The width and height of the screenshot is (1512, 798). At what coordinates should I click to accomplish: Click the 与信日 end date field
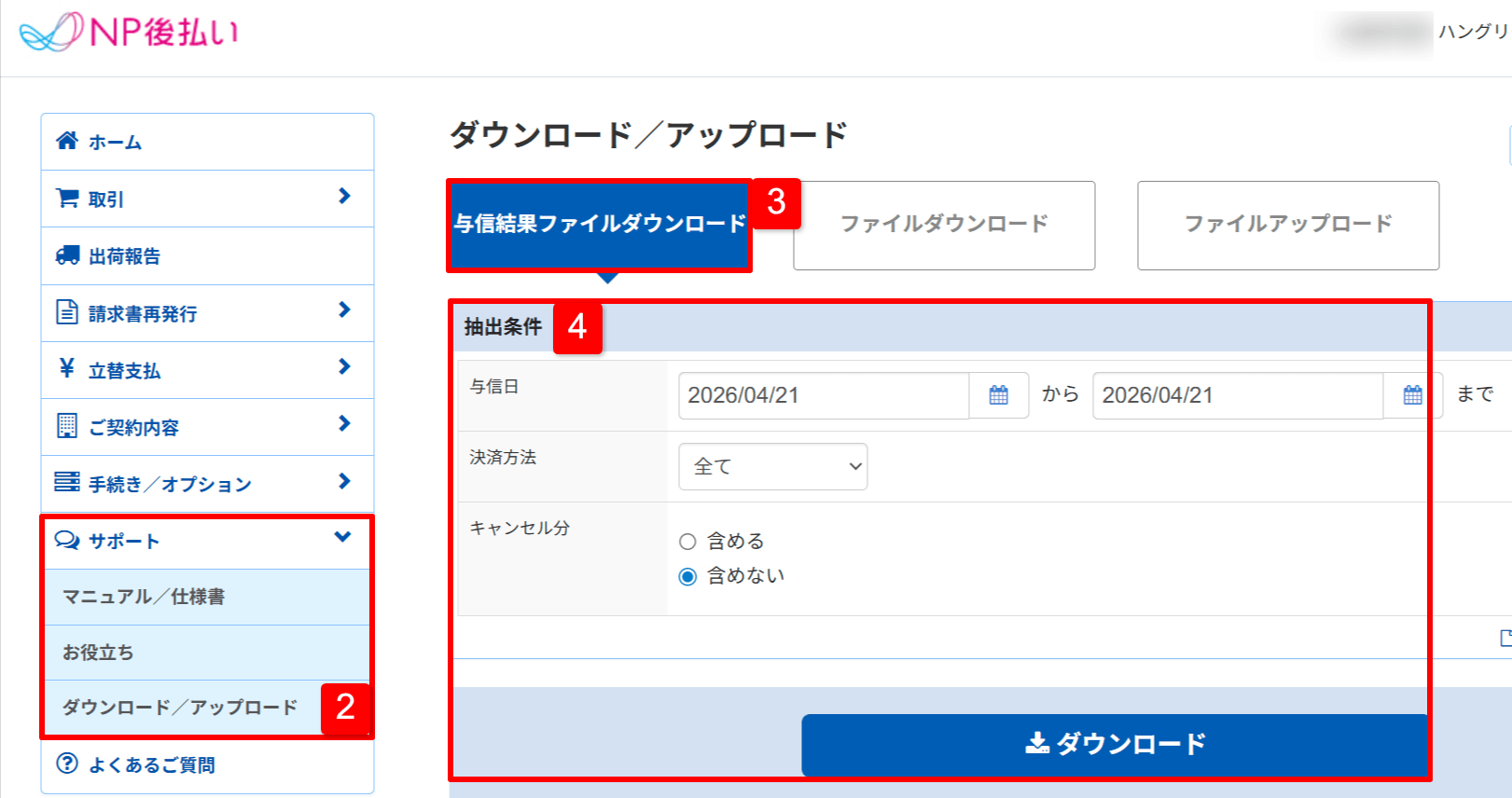[1238, 395]
